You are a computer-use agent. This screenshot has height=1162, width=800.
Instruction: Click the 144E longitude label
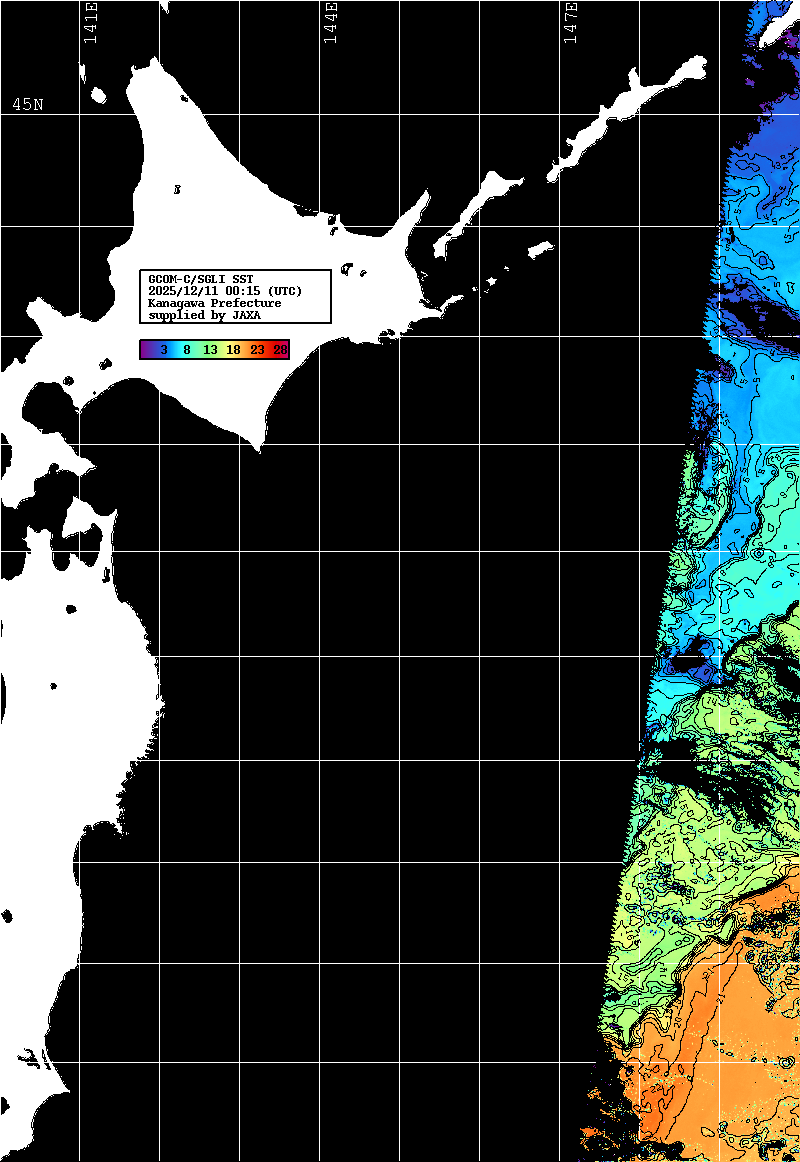331,23
